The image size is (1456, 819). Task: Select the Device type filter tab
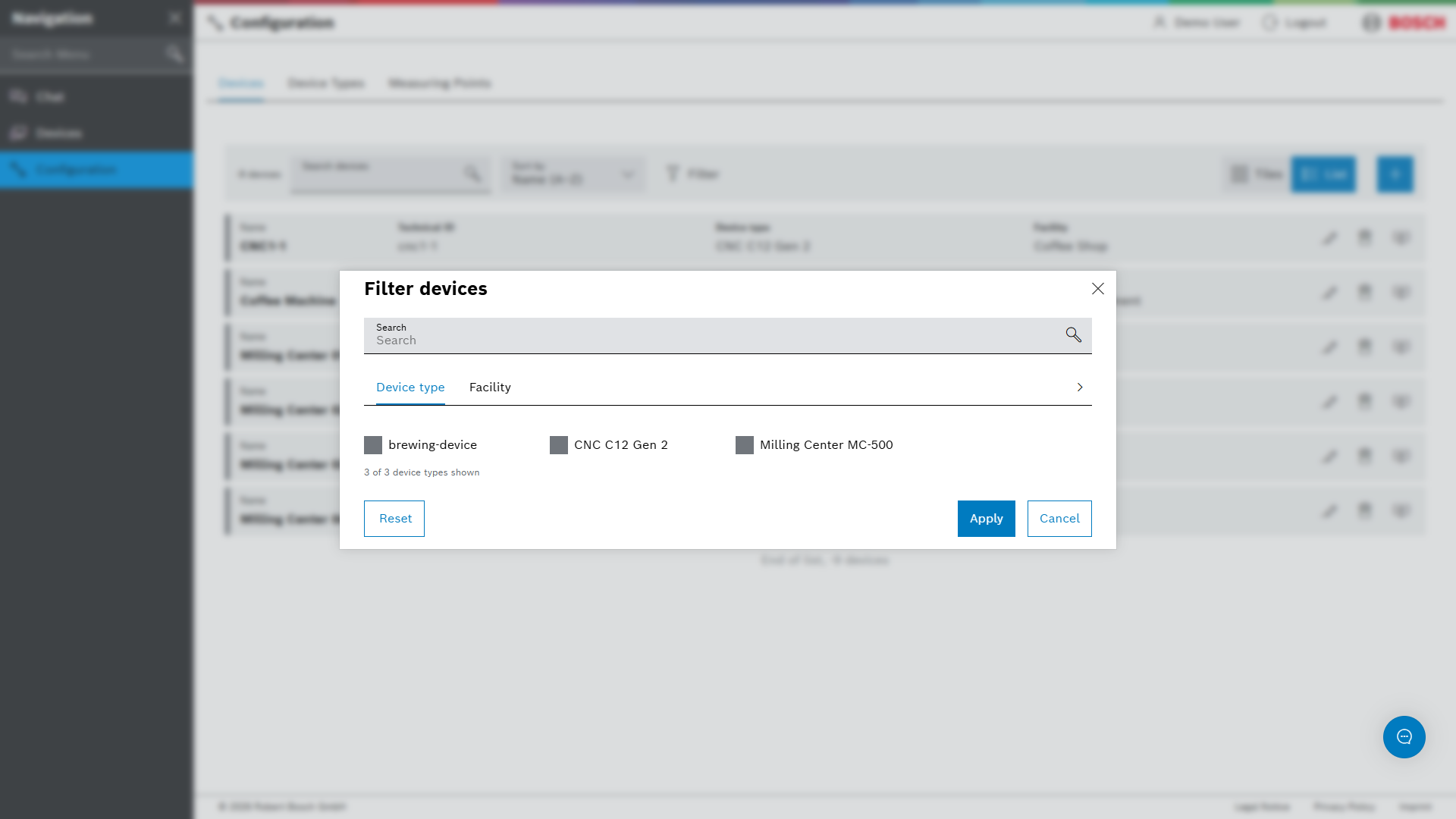tap(410, 388)
